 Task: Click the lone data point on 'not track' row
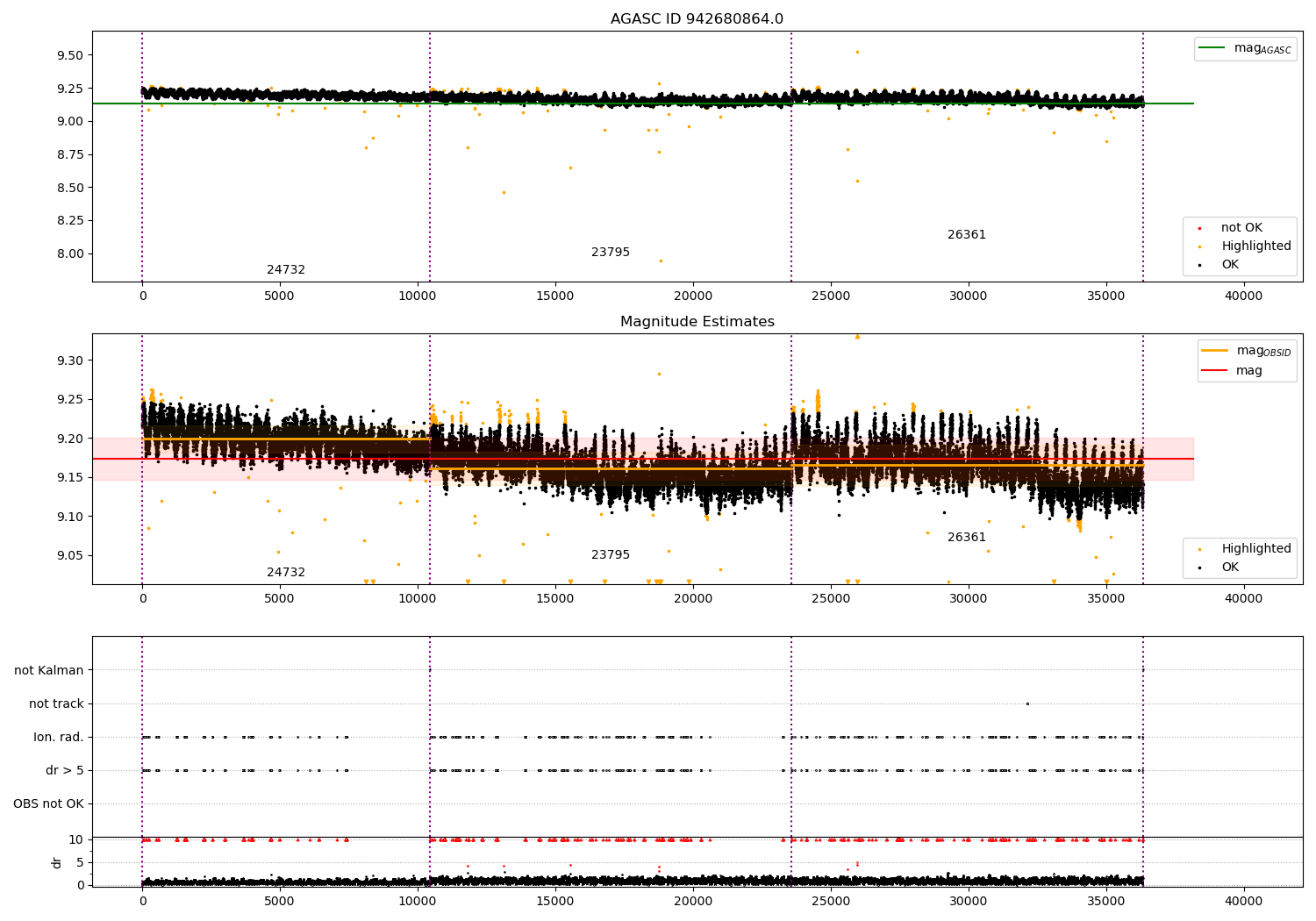point(1027,703)
